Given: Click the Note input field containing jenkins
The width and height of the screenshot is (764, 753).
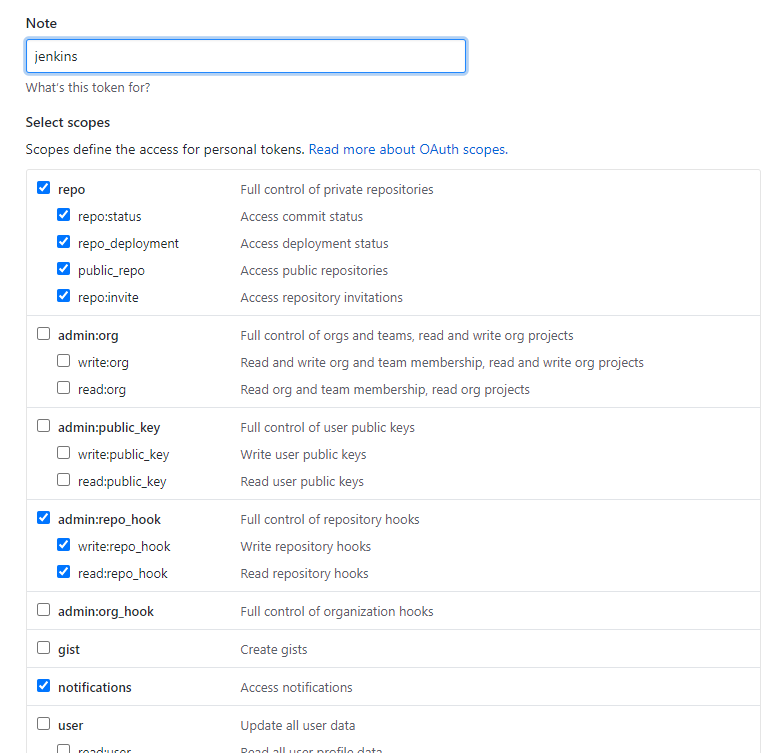Looking at the screenshot, I should point(245,57).
